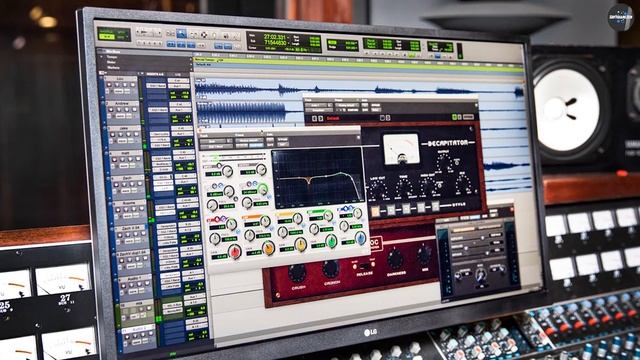Click the Darkness knob on red plugin
This screenshot has width=640, height=360.
[x=395, y=259]
